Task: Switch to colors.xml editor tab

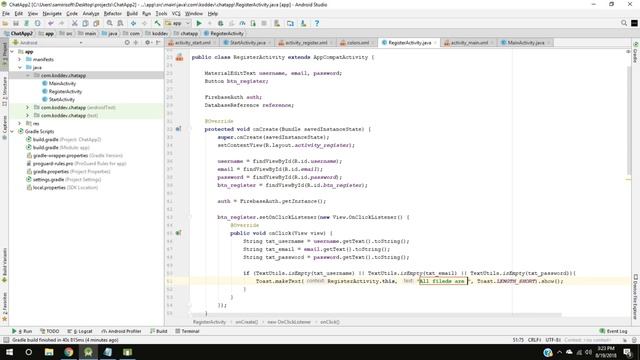Action: point(358,42)
